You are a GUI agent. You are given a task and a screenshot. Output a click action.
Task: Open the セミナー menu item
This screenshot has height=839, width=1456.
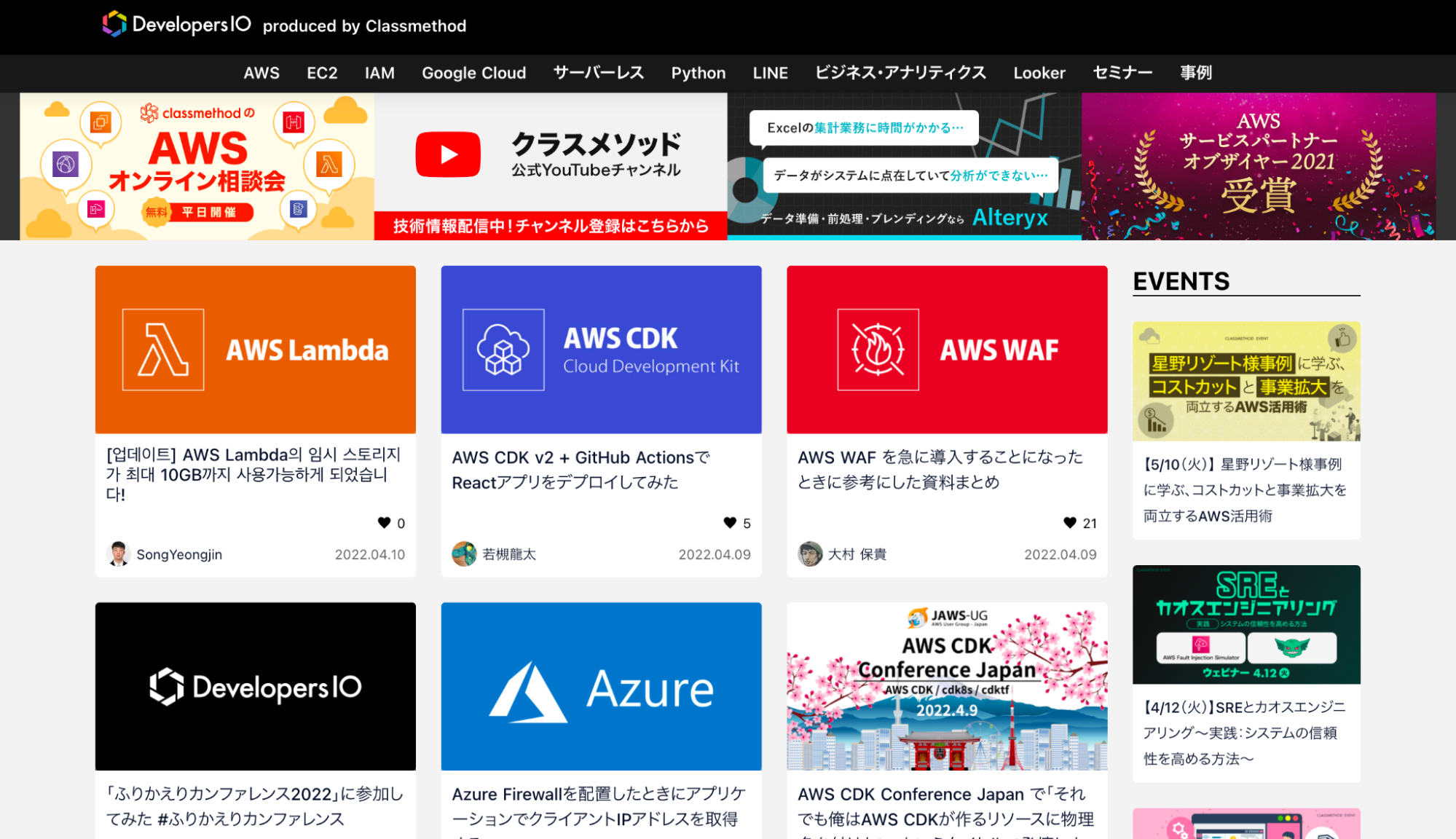click(1123, 73)
